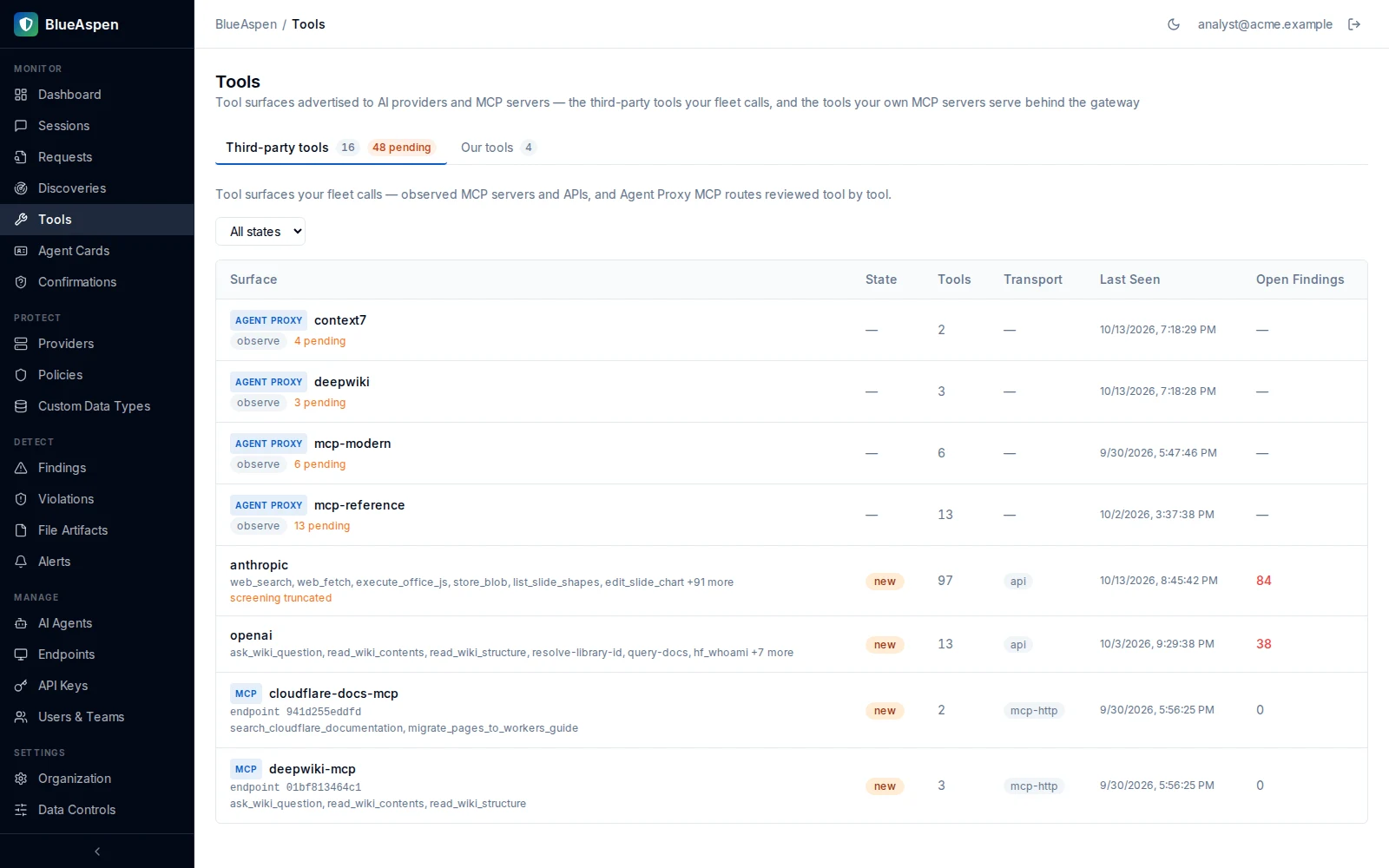
Task: Click the File Artifacts document icon
Action: [x=21, y=530]
